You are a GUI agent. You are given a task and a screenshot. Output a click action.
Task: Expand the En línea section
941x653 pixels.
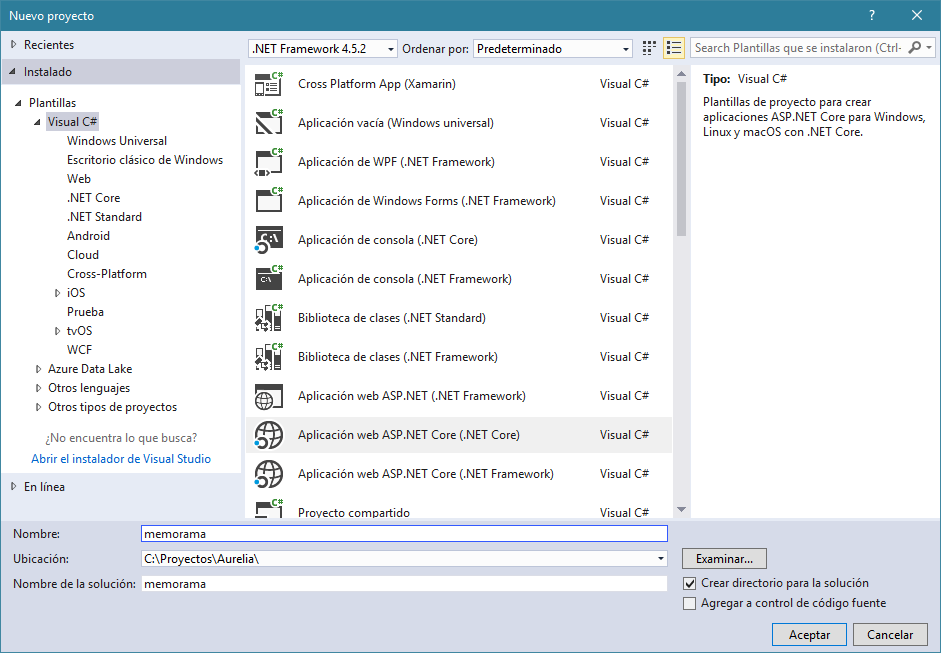(13, 487)
